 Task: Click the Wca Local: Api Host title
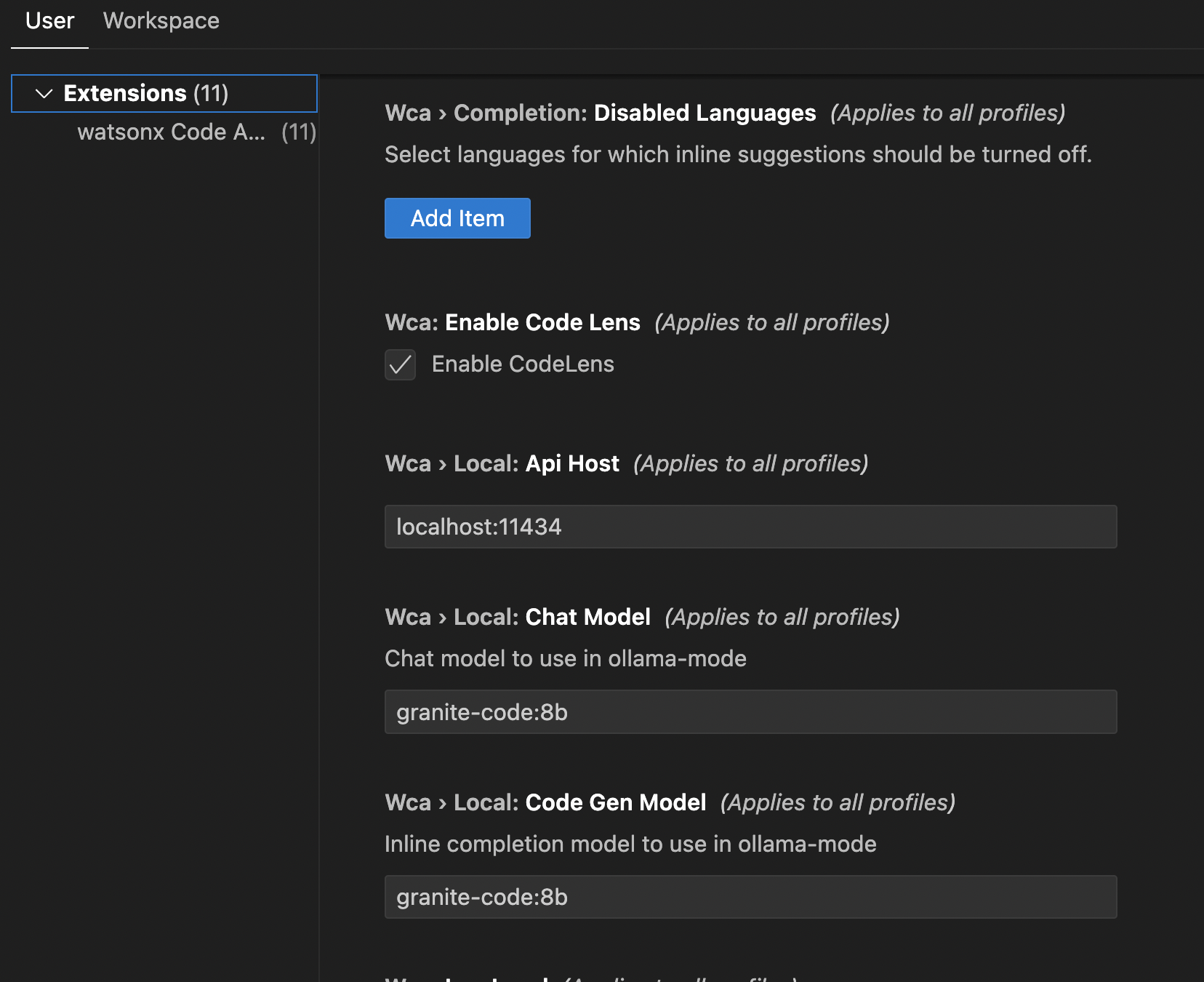tap(502, 464)
